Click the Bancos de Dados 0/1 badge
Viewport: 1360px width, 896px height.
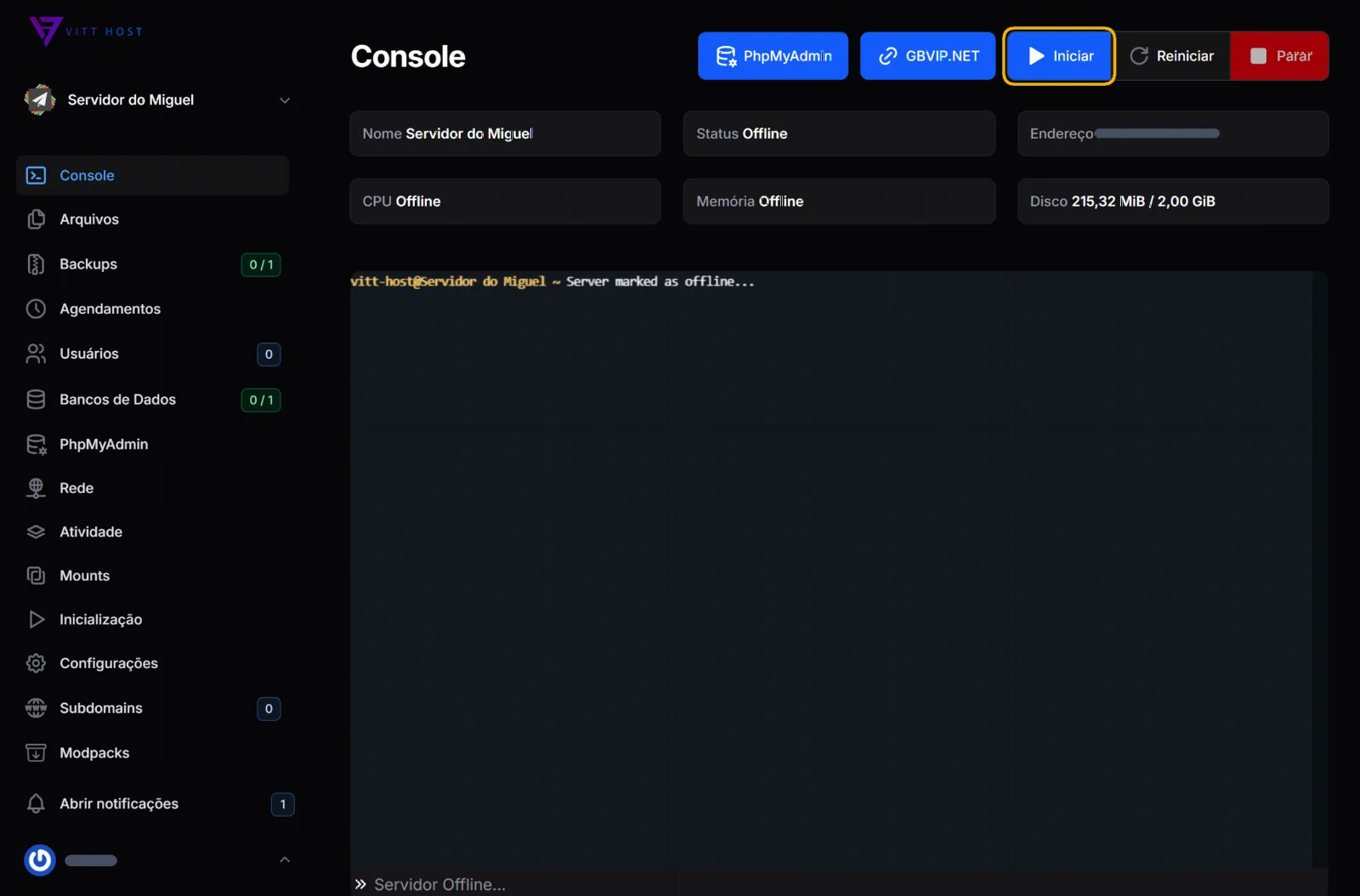[x=261, y=400]
